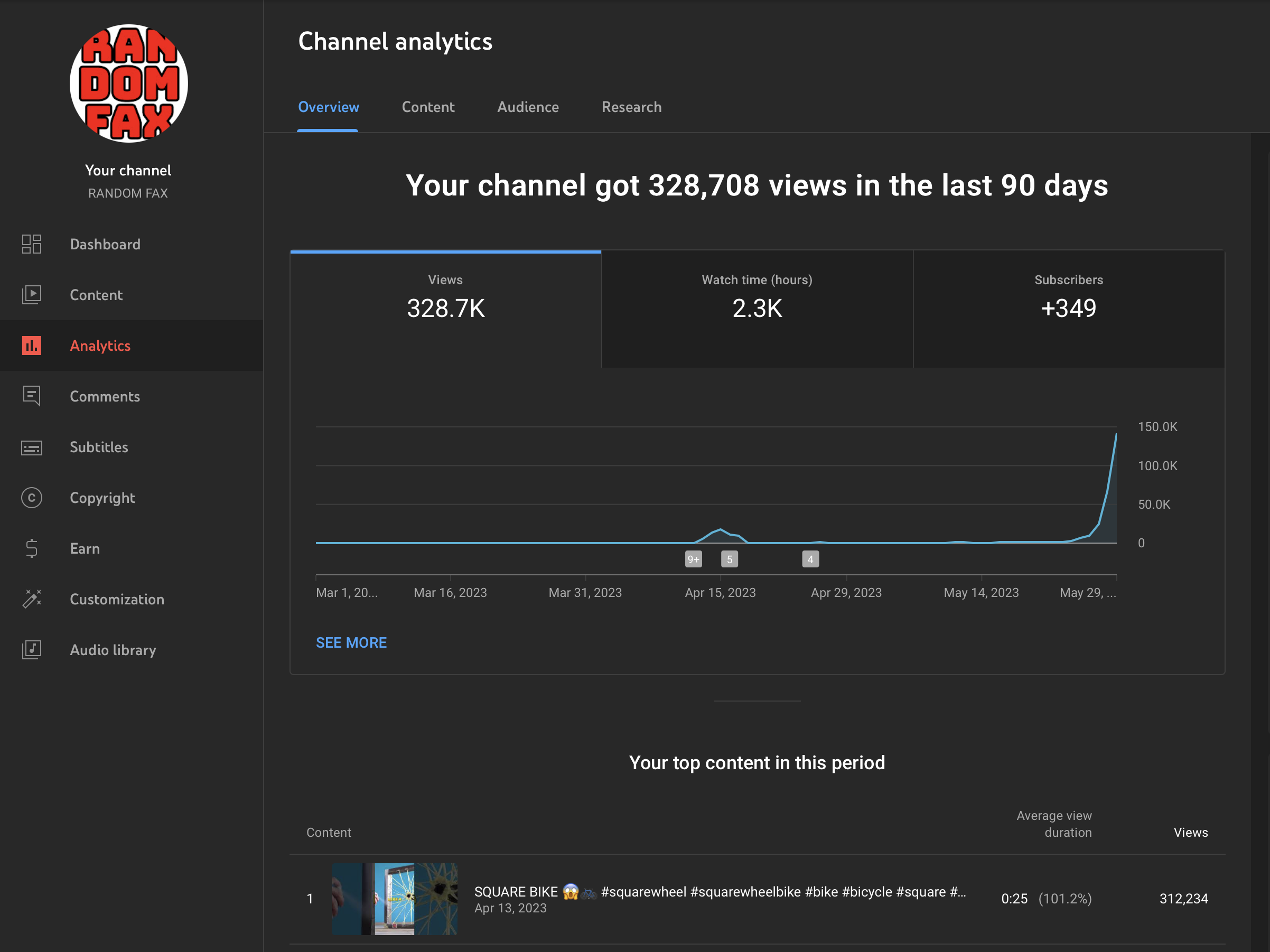Go to the Research tab

(x=631, y=107)
